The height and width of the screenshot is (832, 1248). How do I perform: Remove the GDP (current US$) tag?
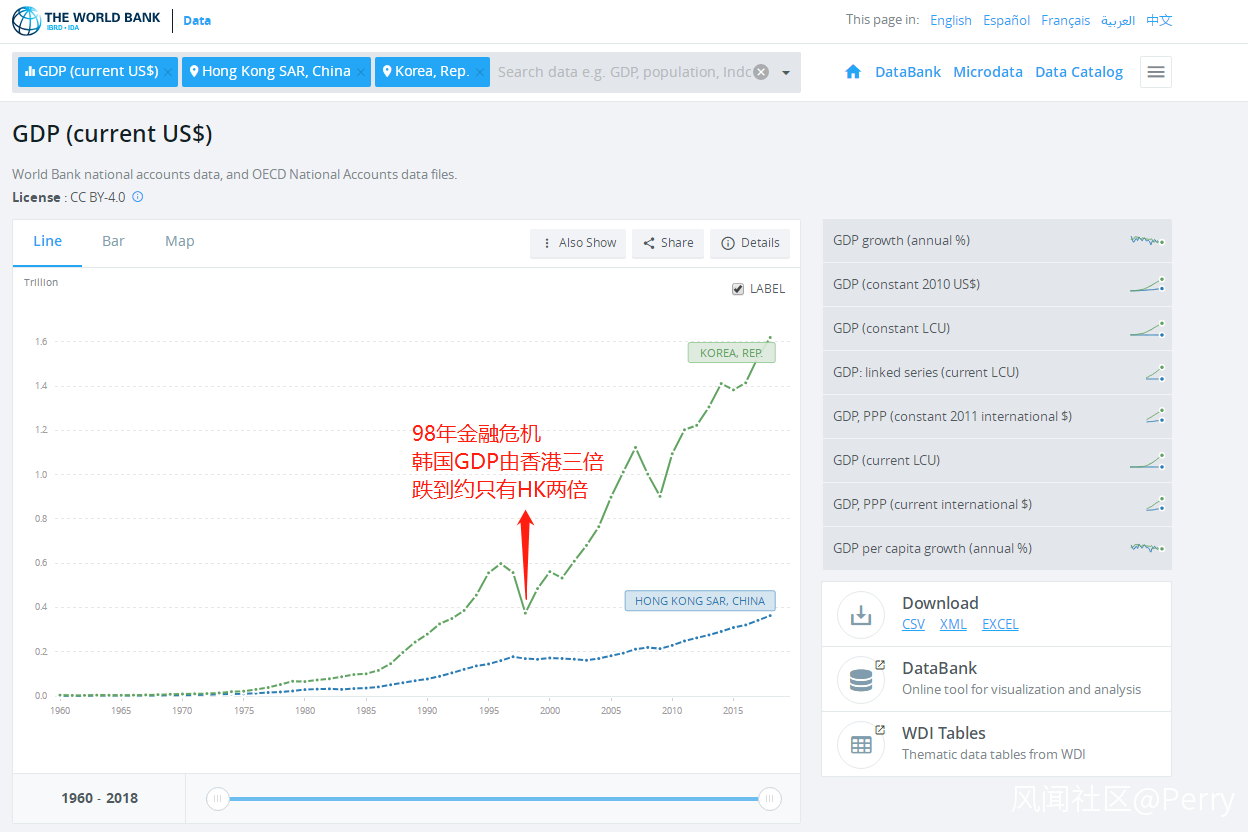click(169, 72)
